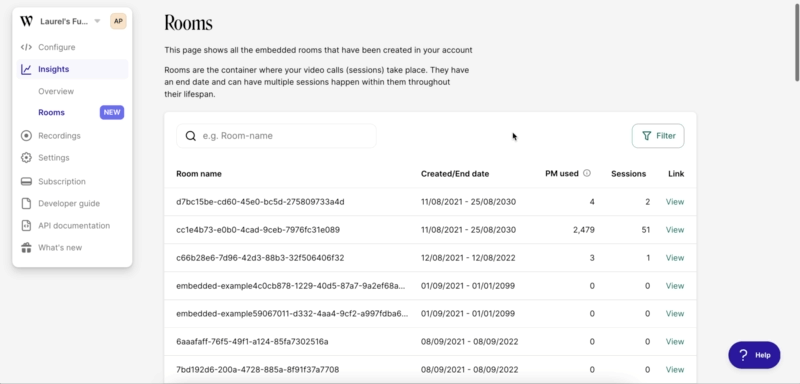Click the search magnifier icon
The image size is (800, 384).
click(x=191, y=136)
